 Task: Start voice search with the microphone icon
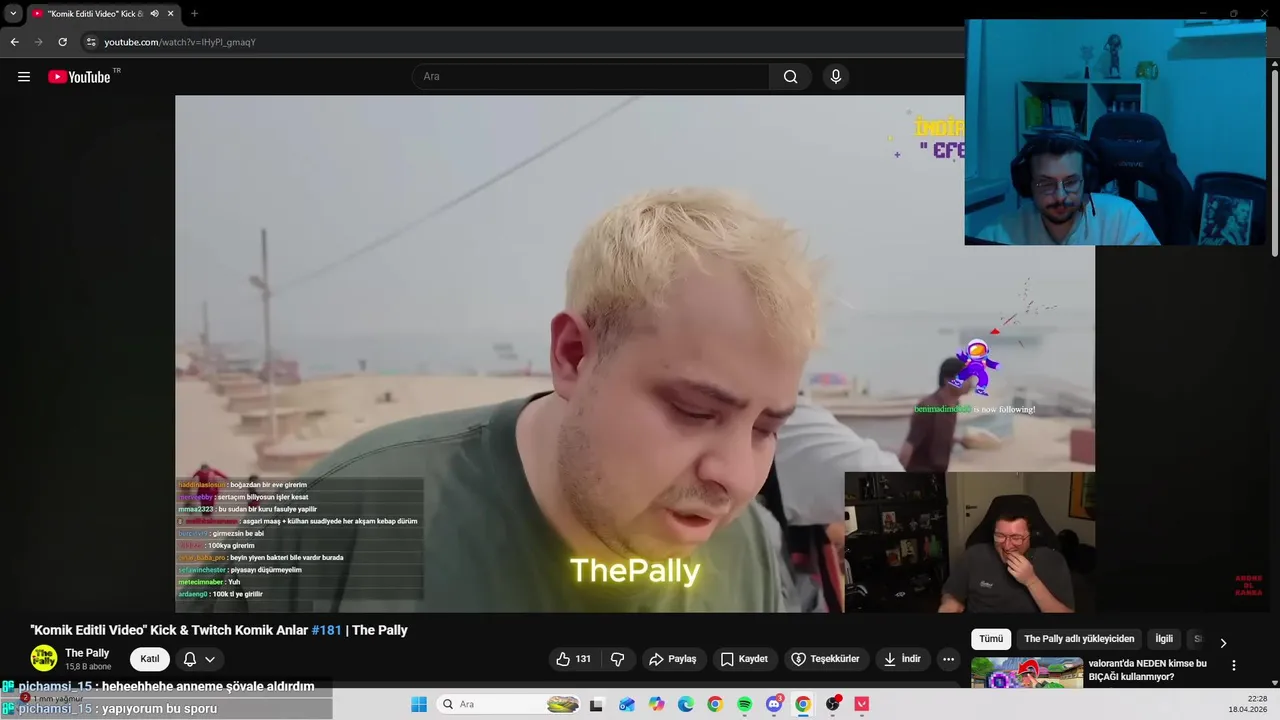click(x=836, y=77)
